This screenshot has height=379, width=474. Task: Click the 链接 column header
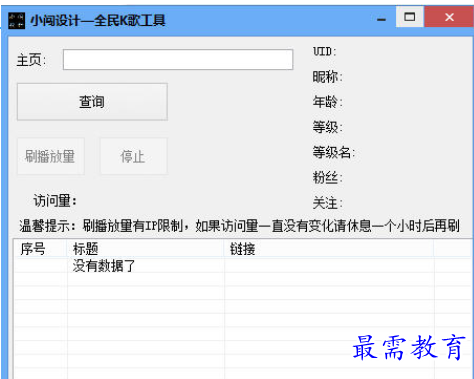click(x=329, y=249)
